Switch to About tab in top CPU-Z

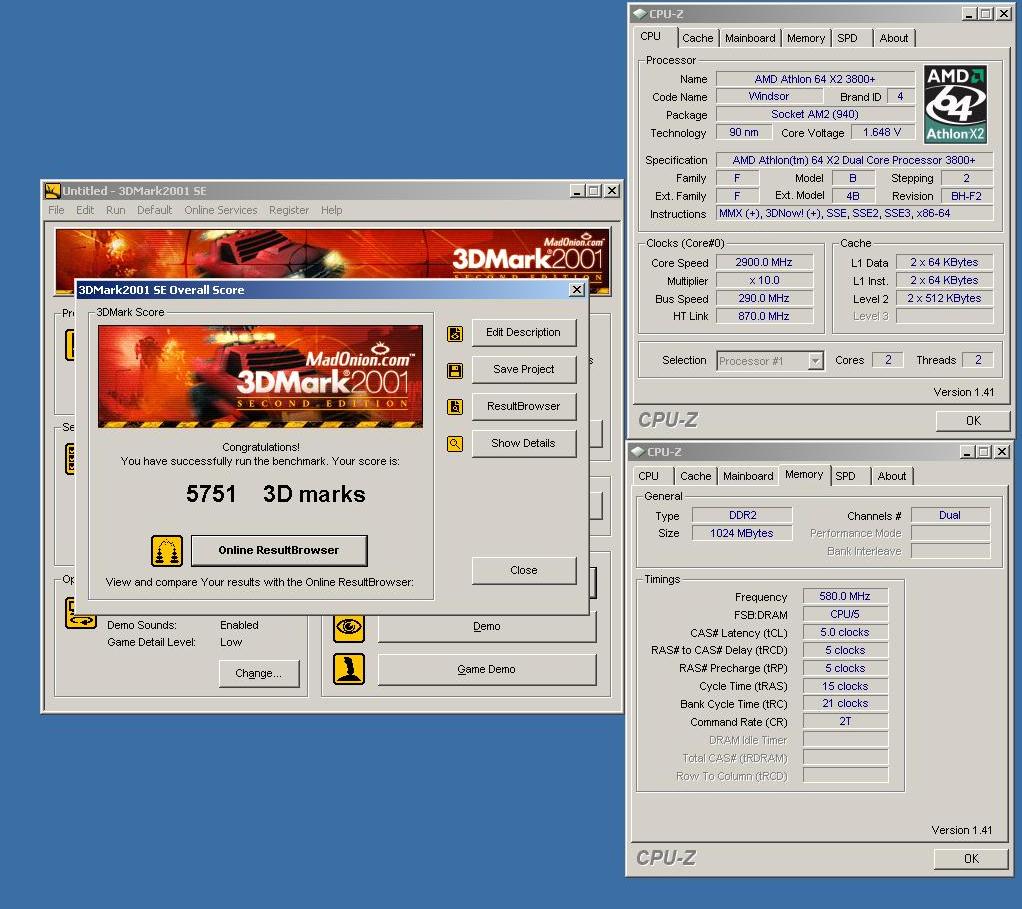pyautogui.click(x=894, y=38)
